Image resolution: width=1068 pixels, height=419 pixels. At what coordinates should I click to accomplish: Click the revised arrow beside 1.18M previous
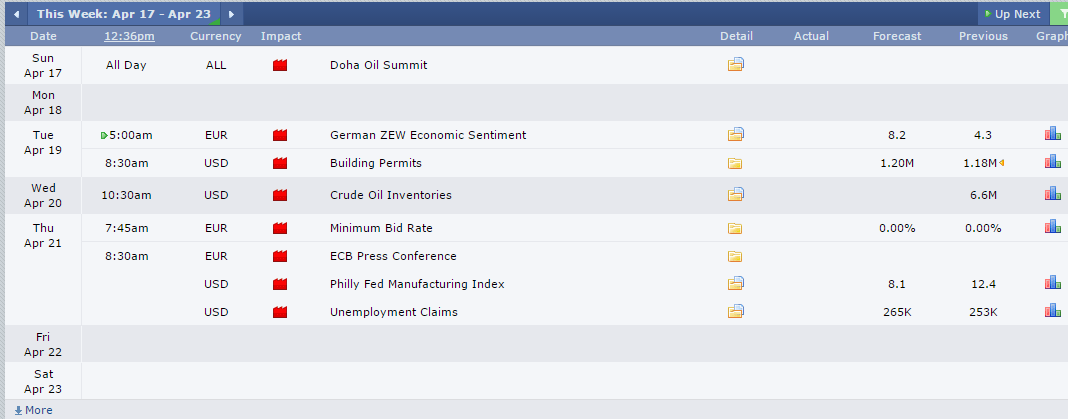(x=1002, y=163)
